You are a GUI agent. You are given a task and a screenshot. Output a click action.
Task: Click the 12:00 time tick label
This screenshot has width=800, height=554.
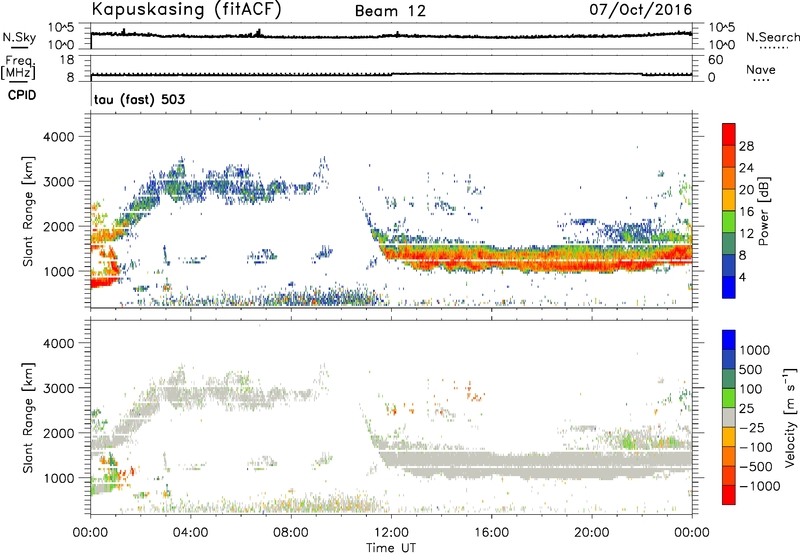coord(391,533)
